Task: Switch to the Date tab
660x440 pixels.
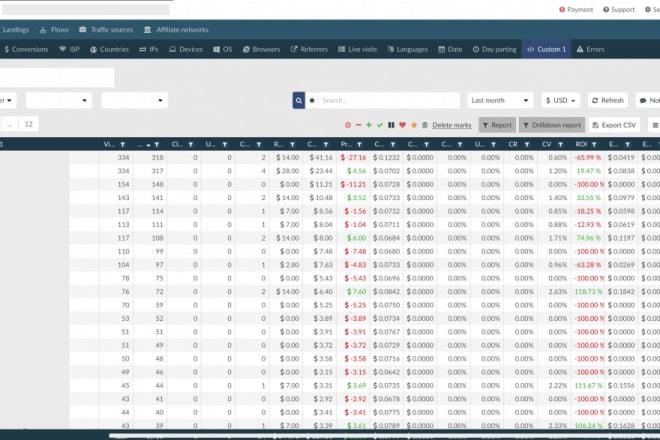Action: [x=450, y=49]
